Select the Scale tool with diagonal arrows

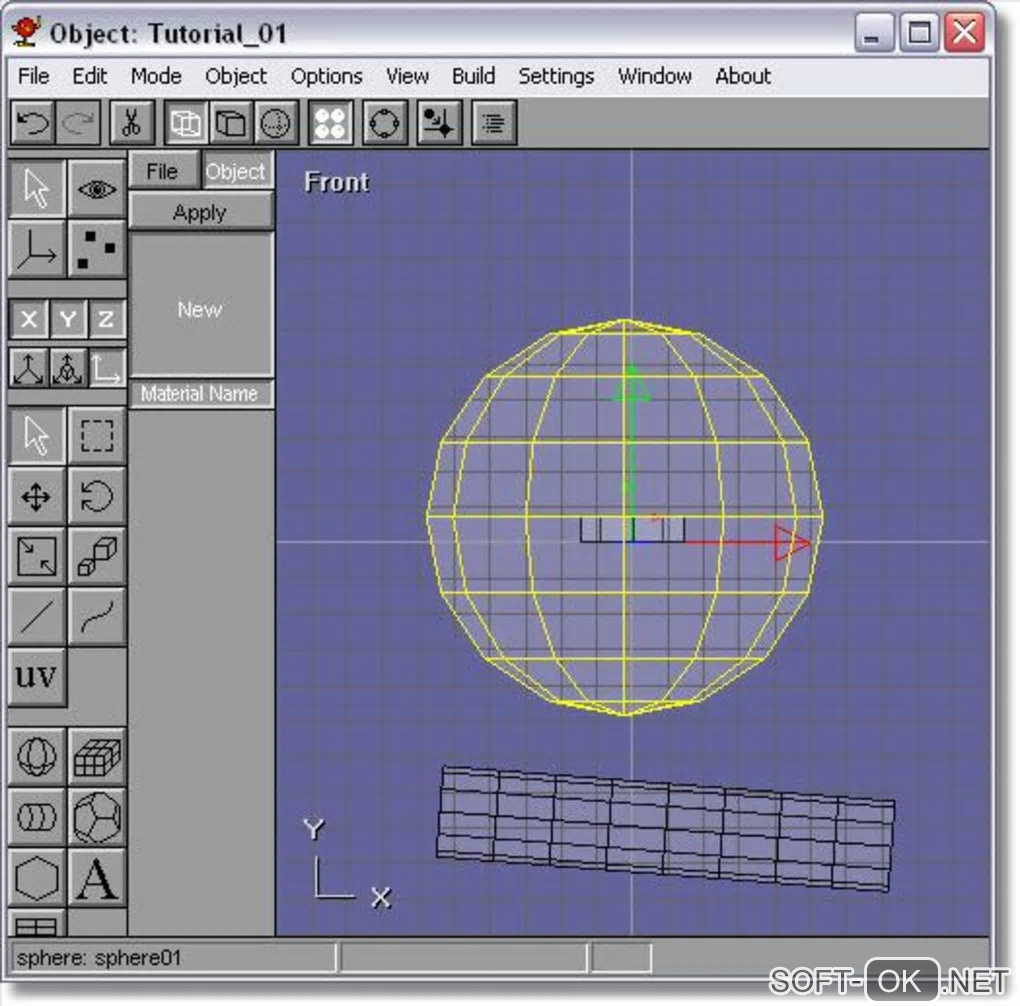(x=37, y=557)
